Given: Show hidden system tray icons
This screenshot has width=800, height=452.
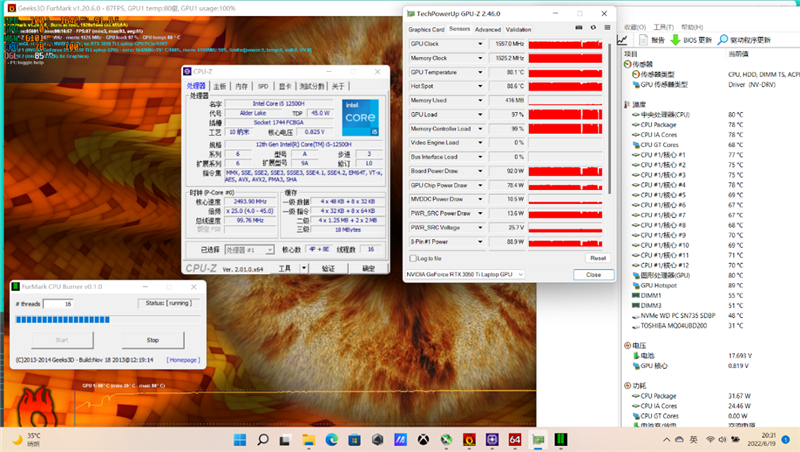Looking at the screenshot, I should point(666,440).
